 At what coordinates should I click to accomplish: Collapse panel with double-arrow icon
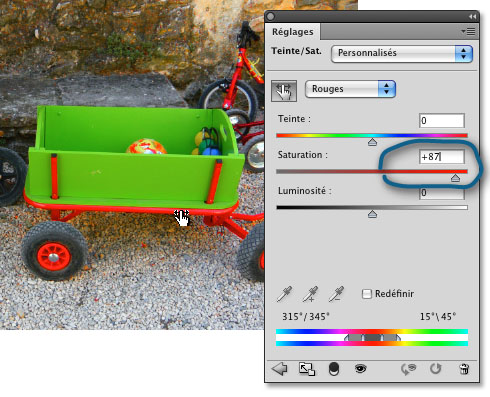[472, 16]
